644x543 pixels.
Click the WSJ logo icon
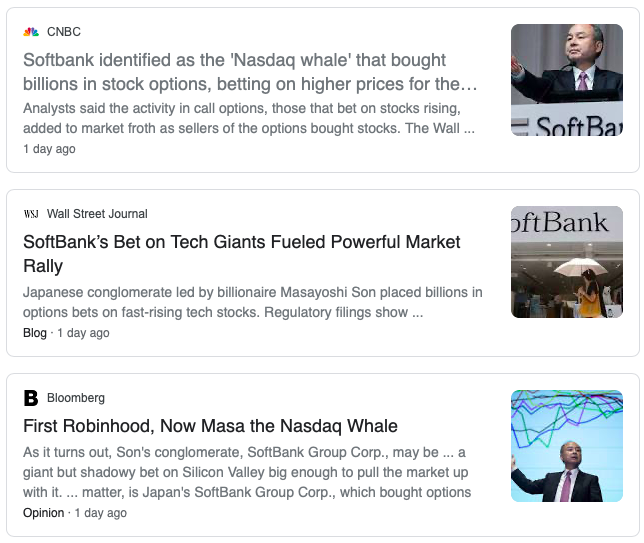point(31,214)
